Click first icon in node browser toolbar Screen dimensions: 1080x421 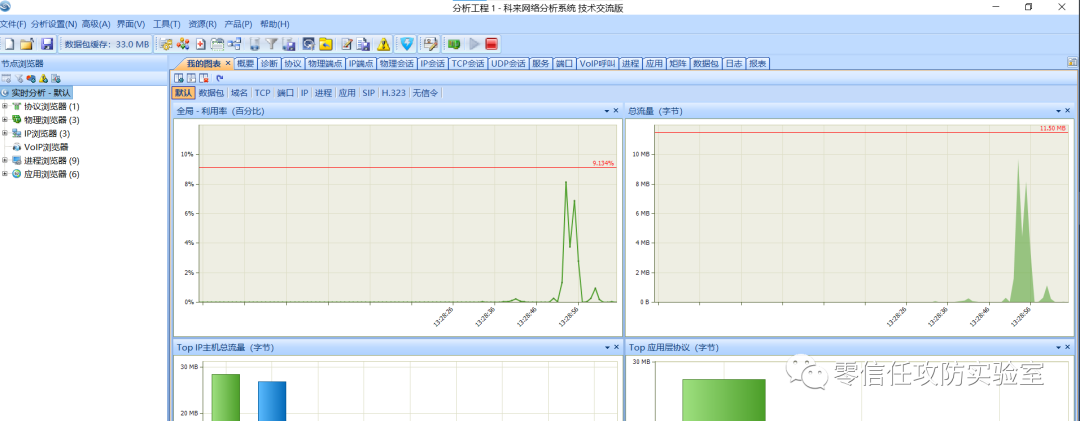[x=6, y=78]
